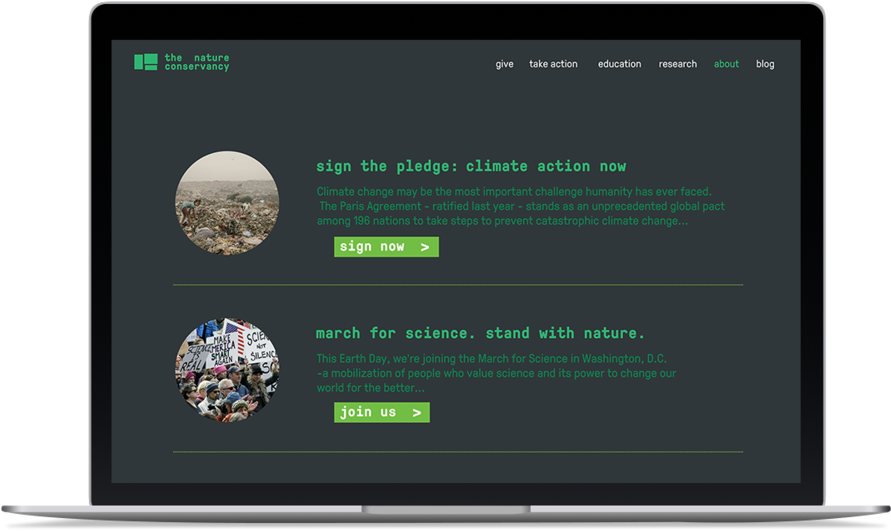
Task: Visit the blog from the navigation
Action: click(x=765, y=64)
